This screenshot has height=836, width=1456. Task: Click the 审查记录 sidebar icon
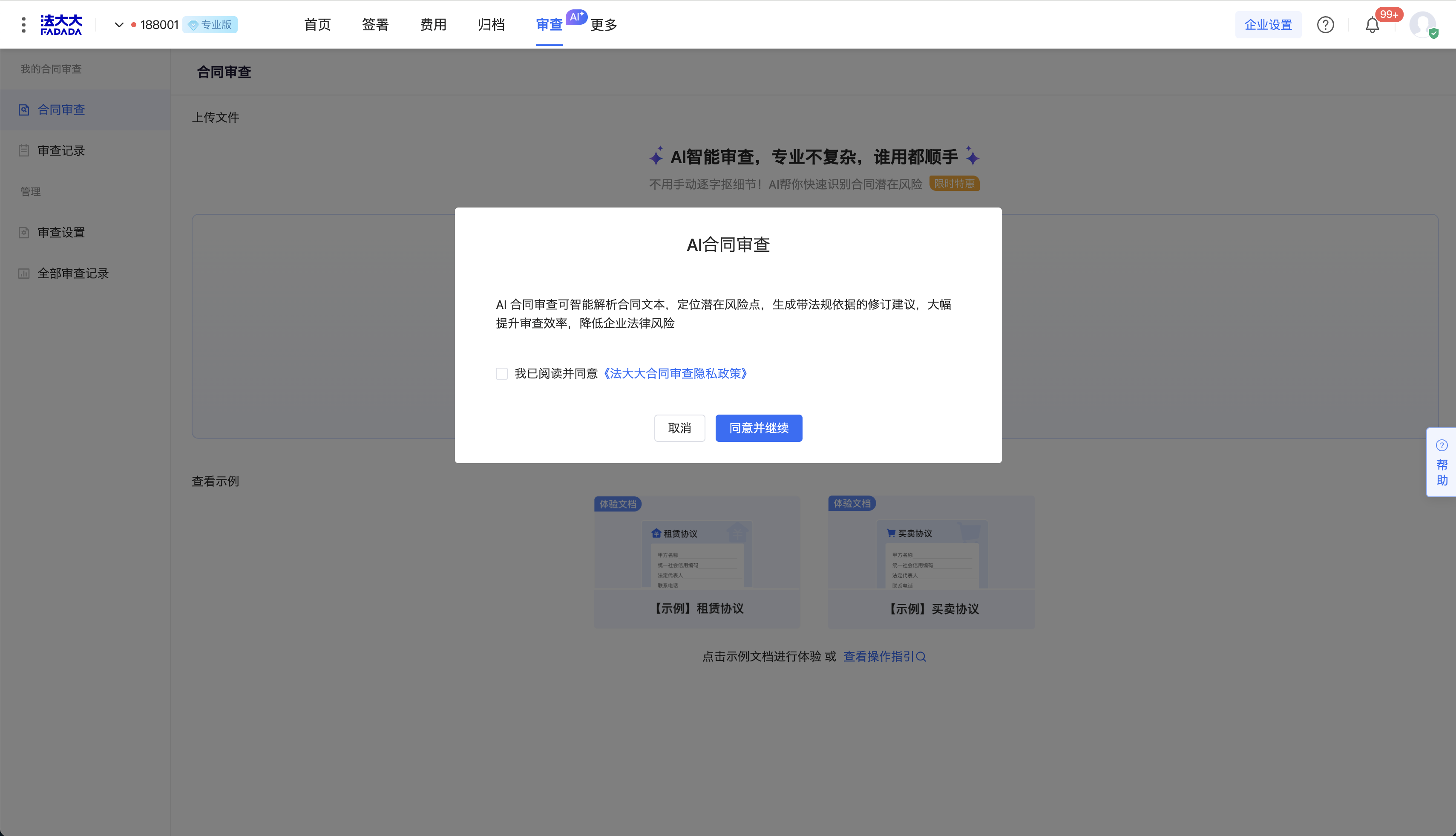point(23,150)
